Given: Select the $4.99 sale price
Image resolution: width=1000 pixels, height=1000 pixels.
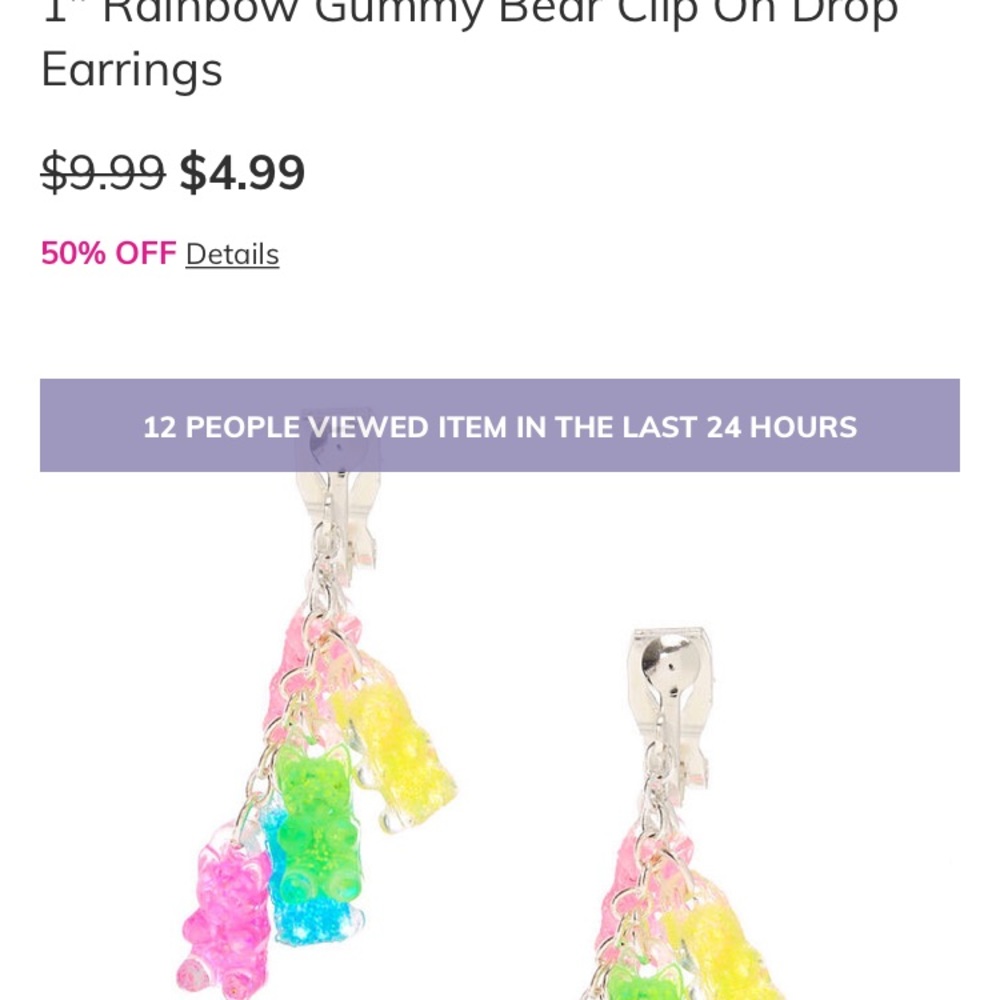Looking at the screenshot, I should point(242,172).
